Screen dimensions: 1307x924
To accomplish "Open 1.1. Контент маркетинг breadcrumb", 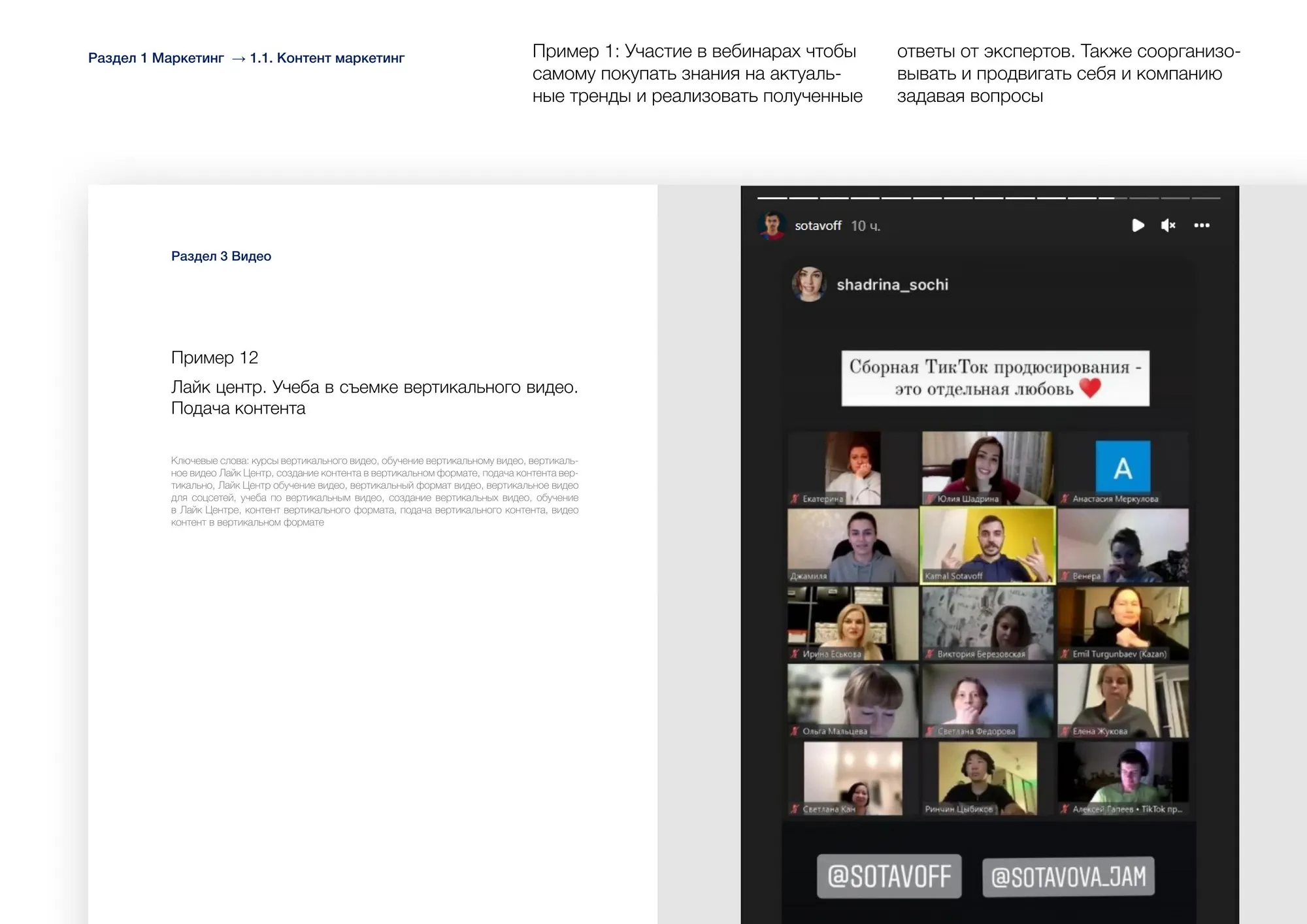I will pyautogui.click(x=327, y=58).
